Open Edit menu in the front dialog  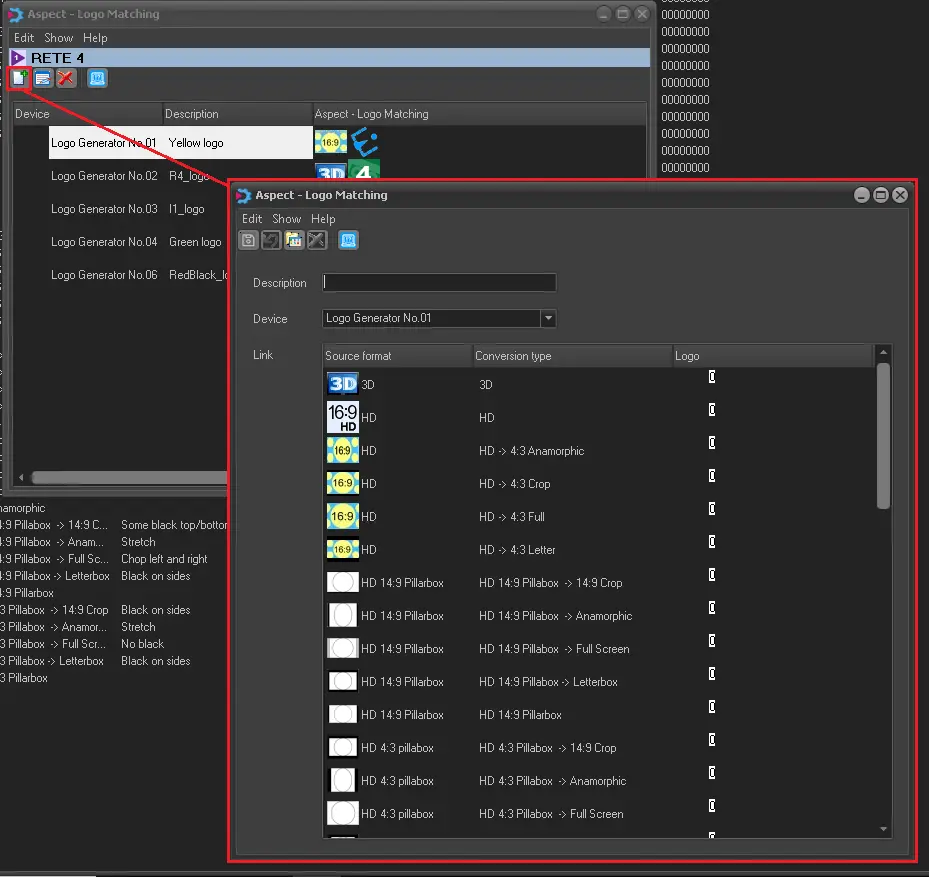252,219
